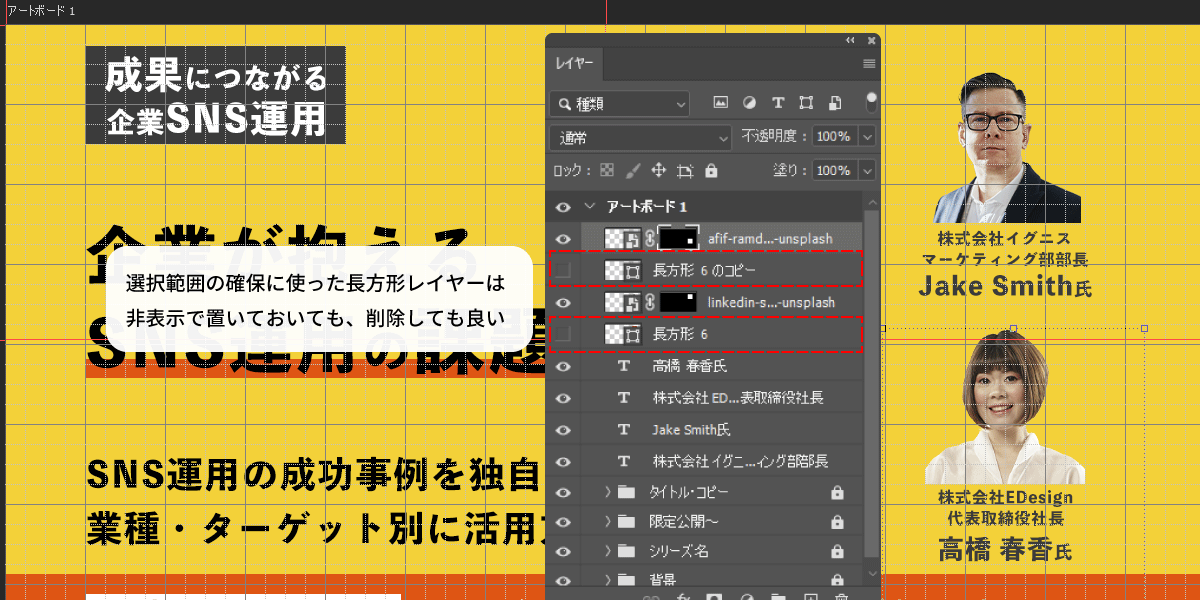Click the 長方形 6 shape layer thumbnail

[x=623, y=334]
